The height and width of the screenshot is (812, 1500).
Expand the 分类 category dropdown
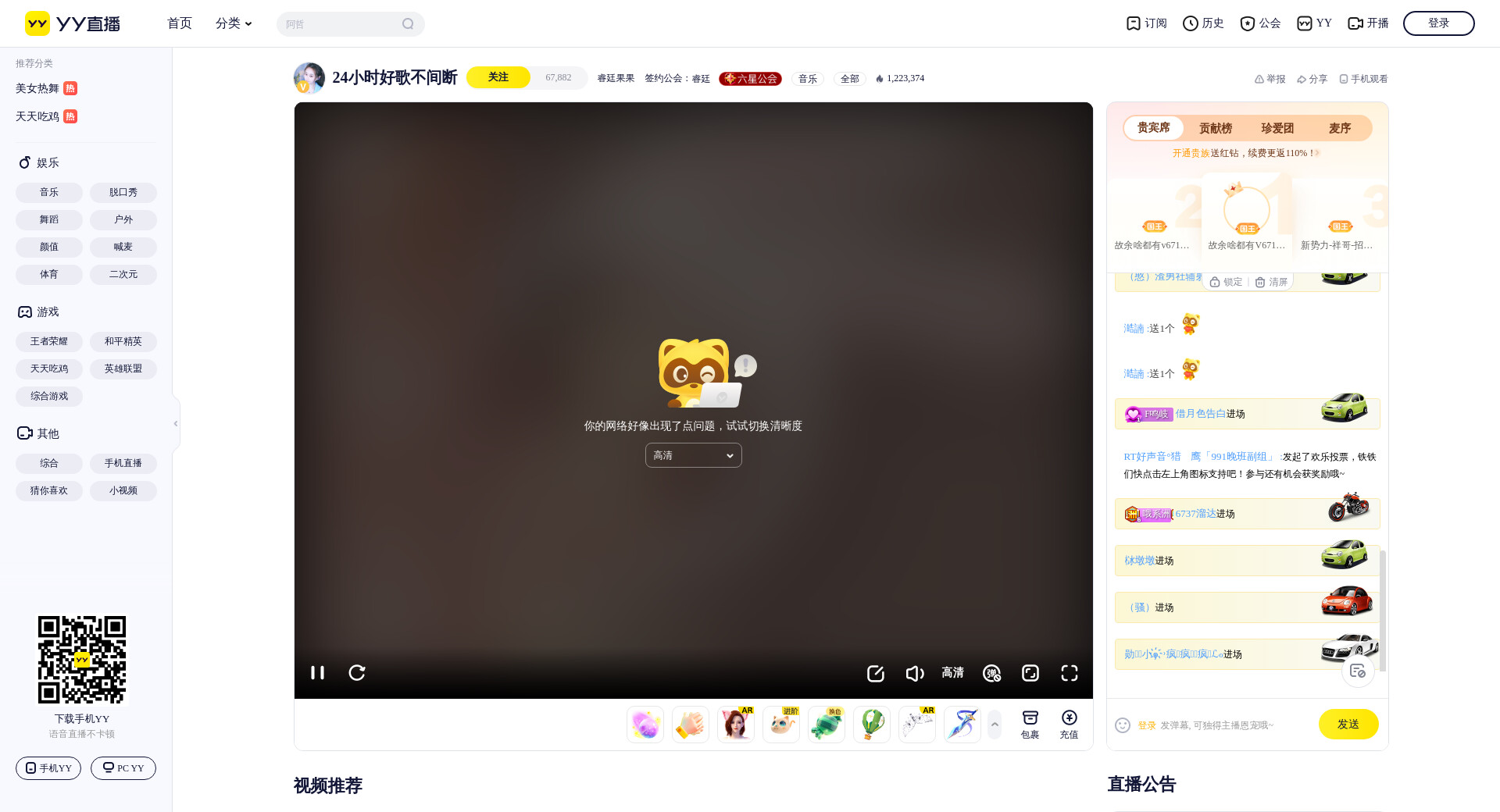pyautogui.click(x=234, y=23)
